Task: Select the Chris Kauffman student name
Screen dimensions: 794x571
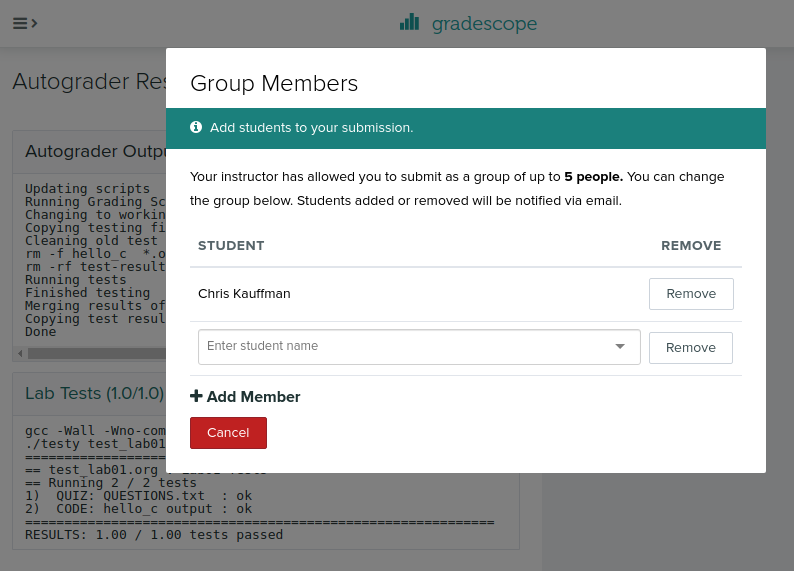Action: coord(244,294)
